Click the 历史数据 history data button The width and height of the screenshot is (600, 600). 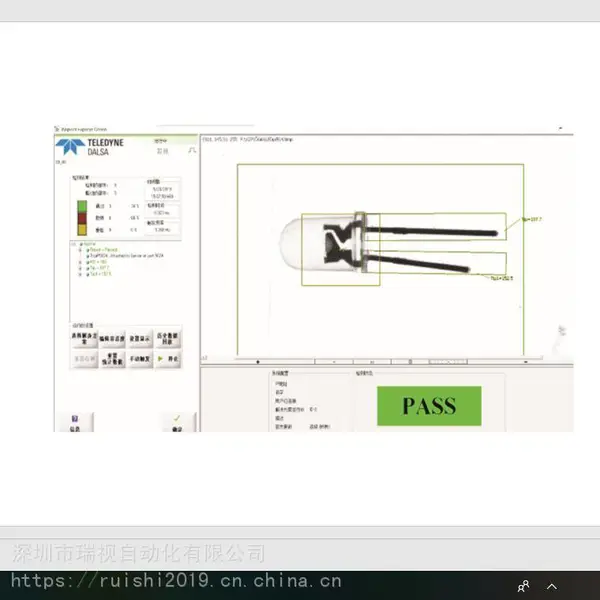168,338
